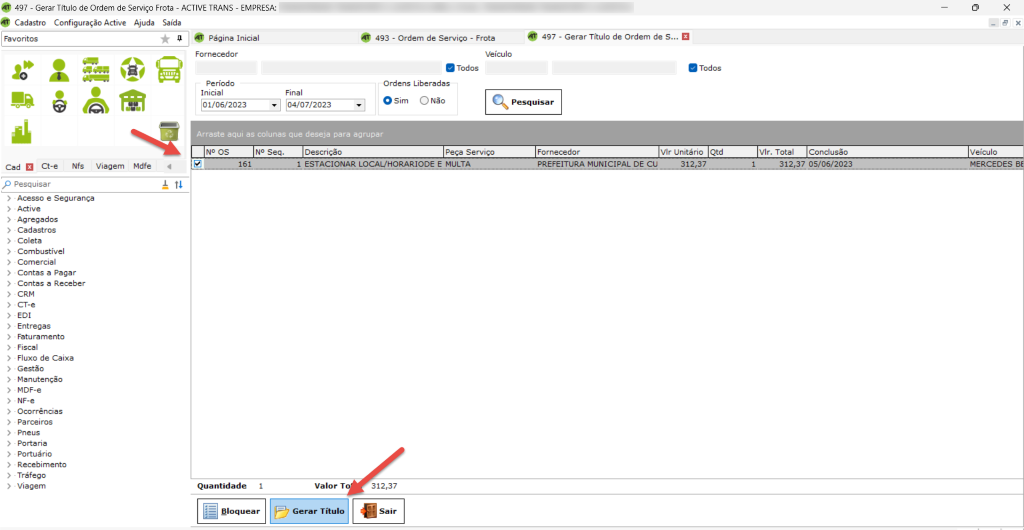The image size is (1024, 530).
Task: Select the Não radio for Ordens Liberadas
Action: pos(425,100)
